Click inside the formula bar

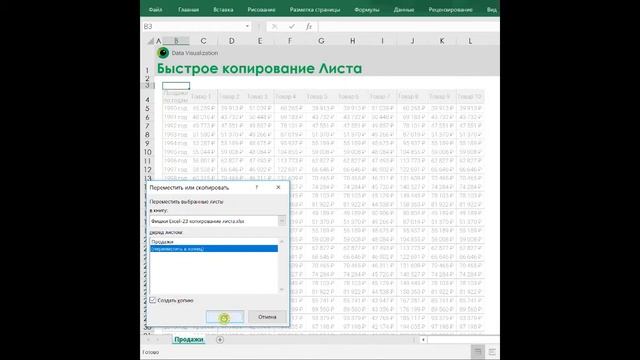click(409, 27)
